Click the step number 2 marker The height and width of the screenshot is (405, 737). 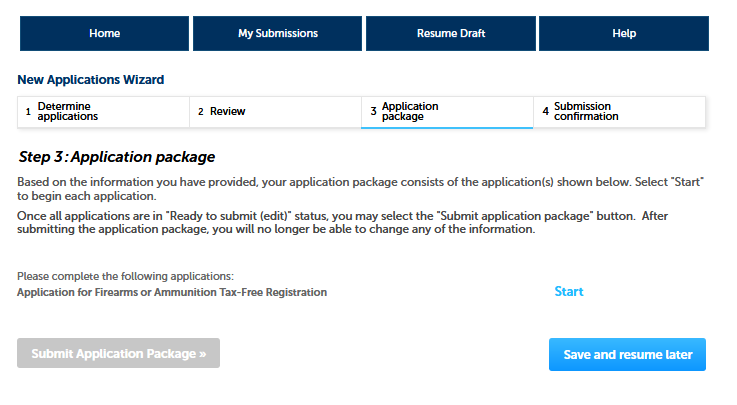200,112
